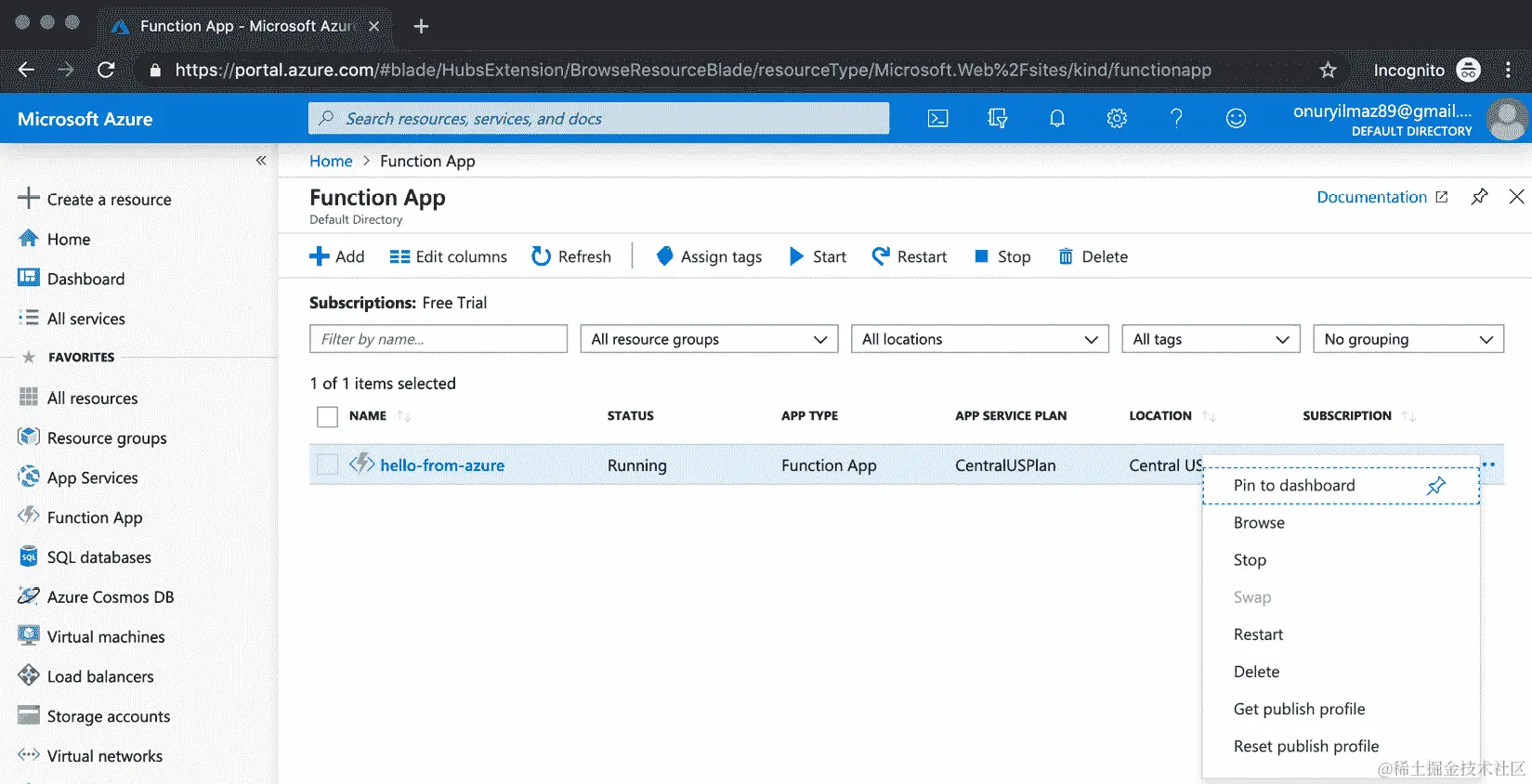Click Delete in the toolbar
1532x784 pixels.
click(x=1093, y=256)
